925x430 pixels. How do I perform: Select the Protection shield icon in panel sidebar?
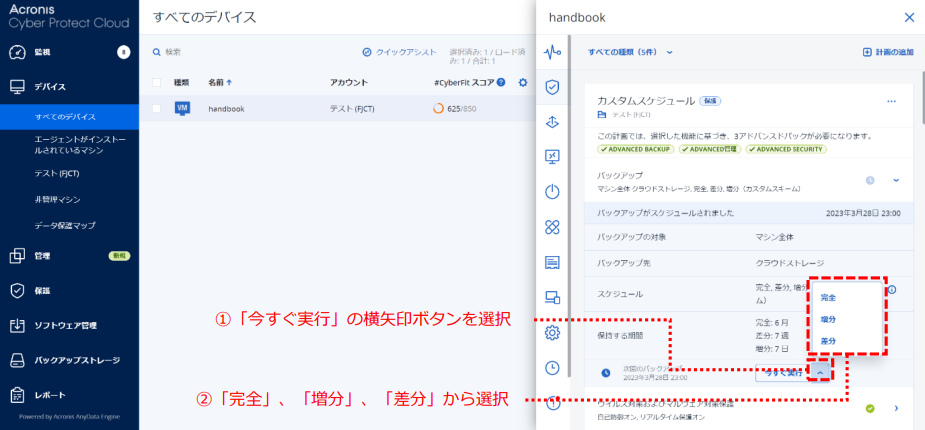552,87
